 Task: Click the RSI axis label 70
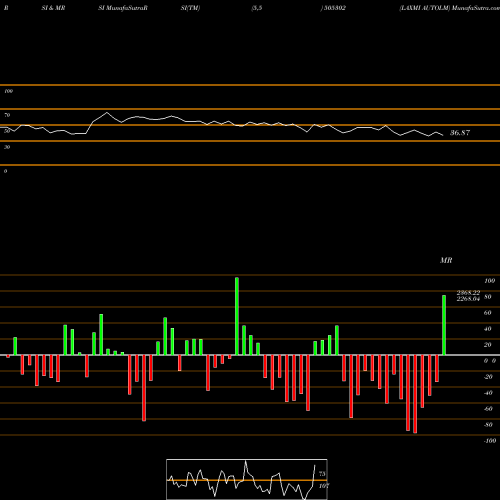pos(7,115)
